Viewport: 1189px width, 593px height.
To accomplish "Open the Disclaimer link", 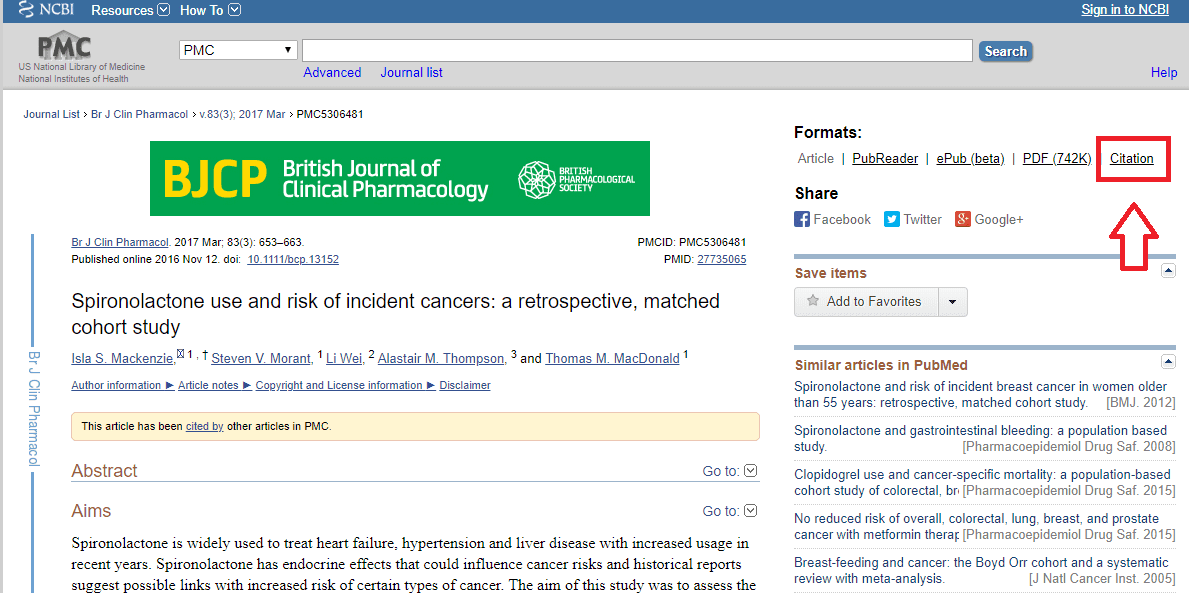I will point(465,385).
